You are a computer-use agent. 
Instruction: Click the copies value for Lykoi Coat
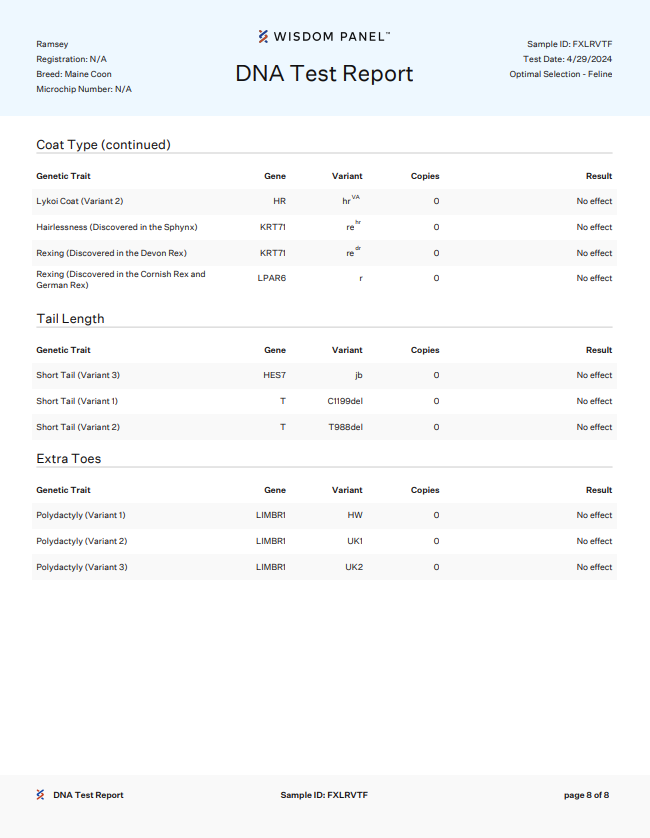(x=436, y=201)
